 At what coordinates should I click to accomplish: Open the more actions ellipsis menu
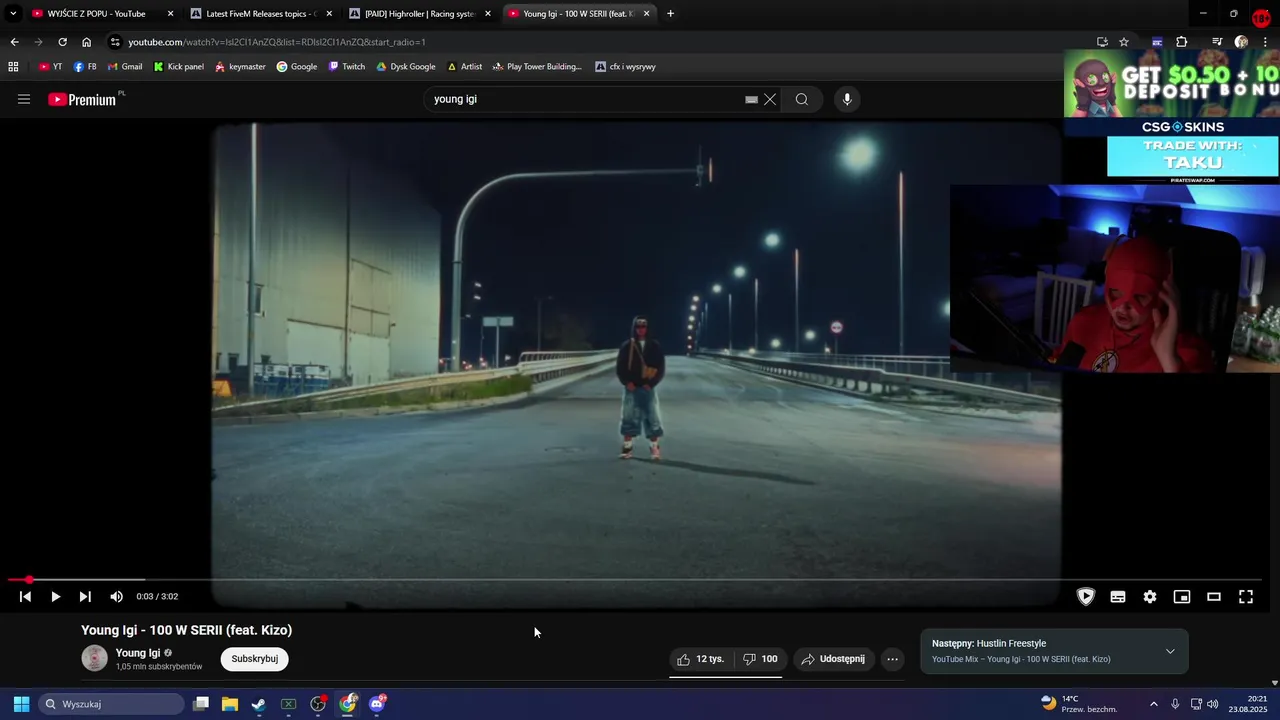coord(893,659)
